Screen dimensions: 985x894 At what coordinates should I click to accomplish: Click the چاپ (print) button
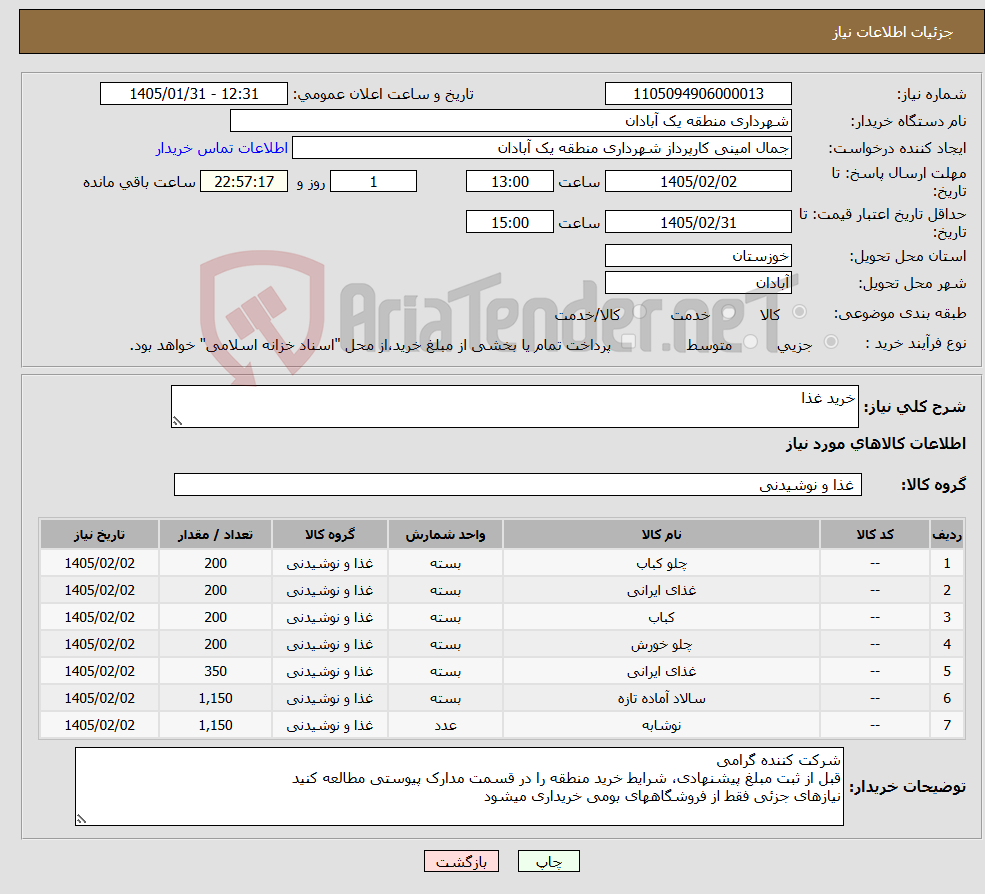[x=548, y=861]
